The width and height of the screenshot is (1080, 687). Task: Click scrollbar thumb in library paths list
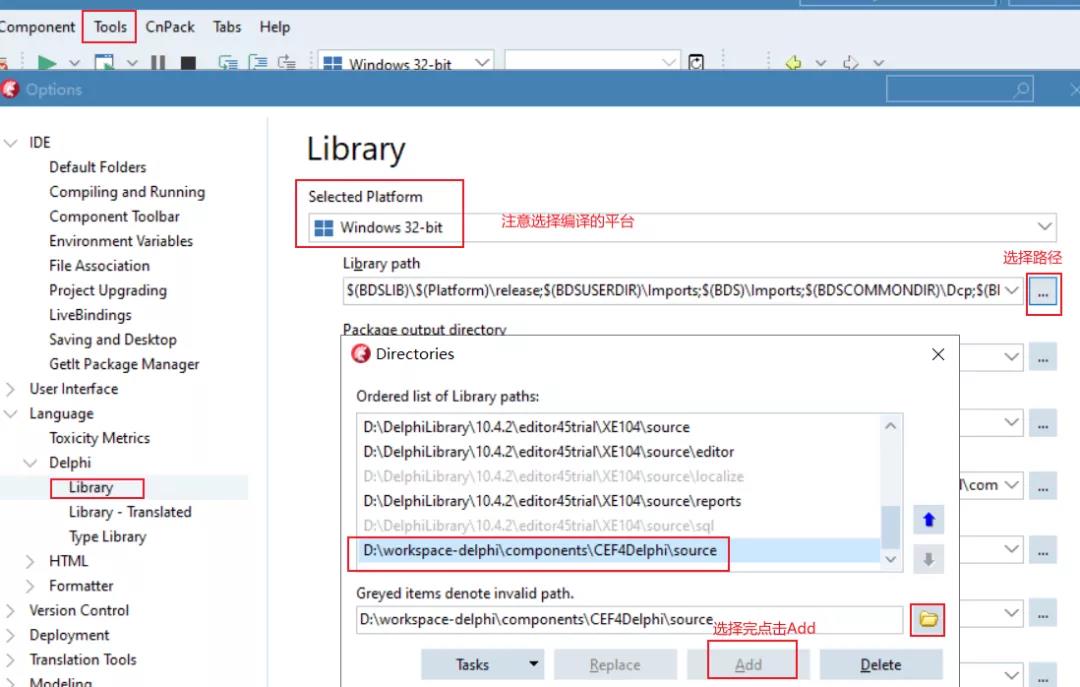891,526
